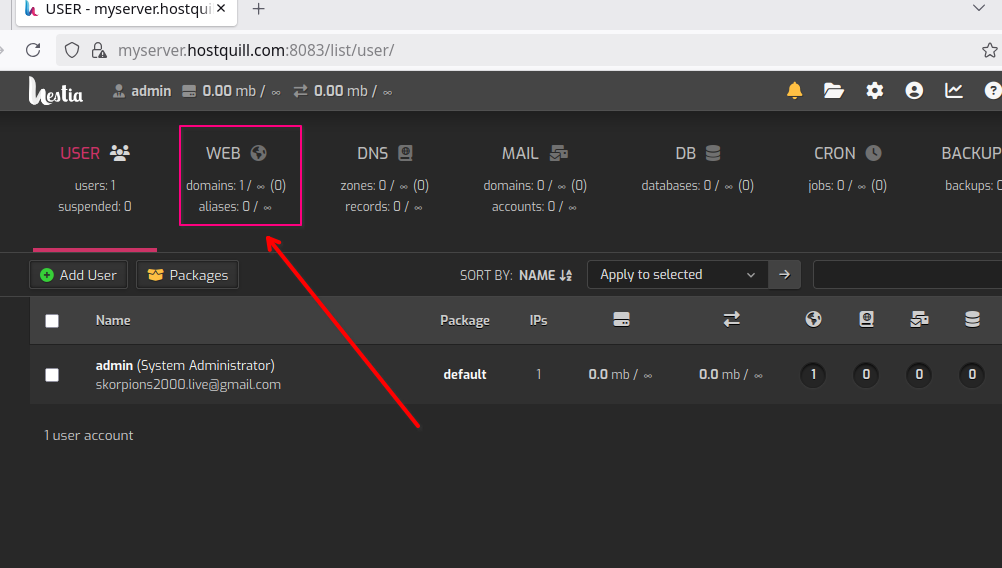Change the Sort By NAME order
This screenshot has width=1002, height=568.
[x=546, y=275]
